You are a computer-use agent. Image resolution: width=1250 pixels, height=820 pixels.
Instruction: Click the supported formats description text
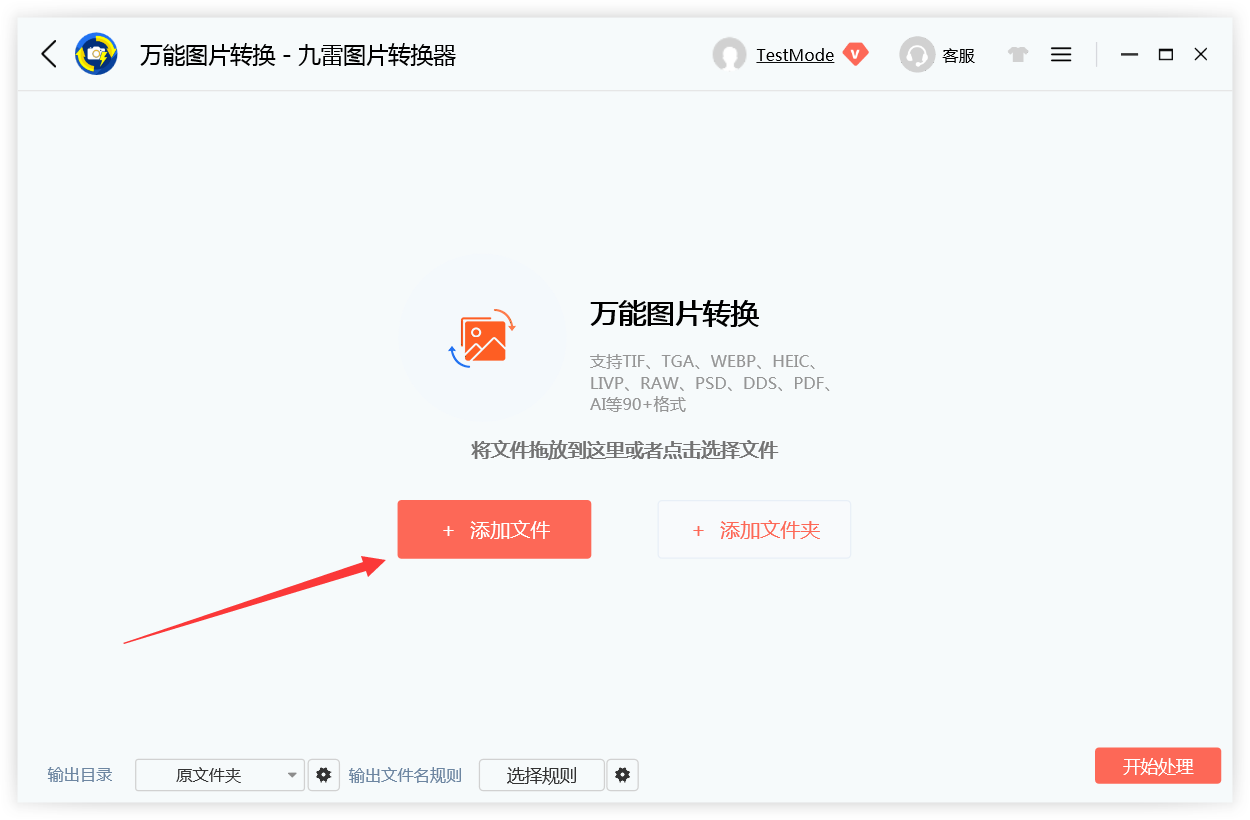[711, 383]
